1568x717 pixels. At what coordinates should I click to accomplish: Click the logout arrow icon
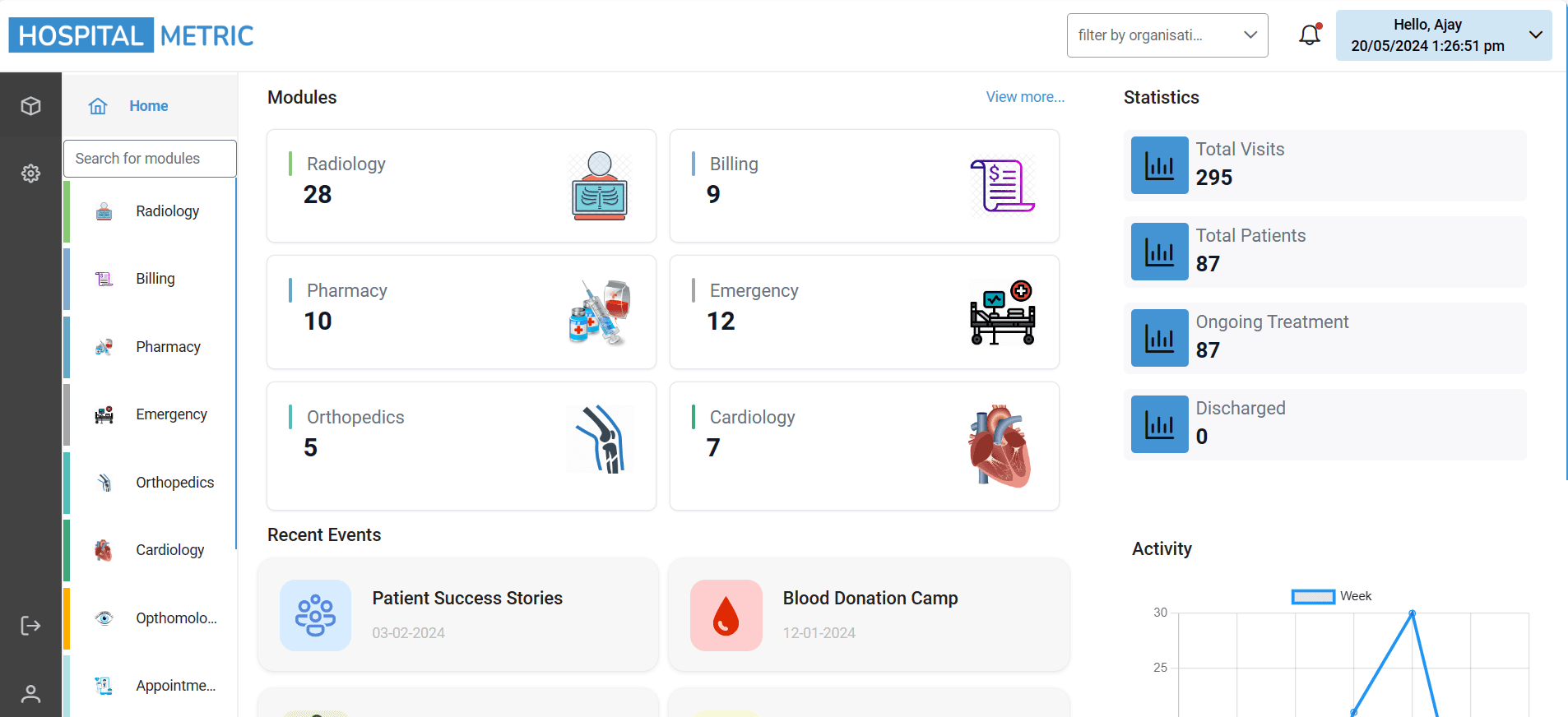pos(30,626)
